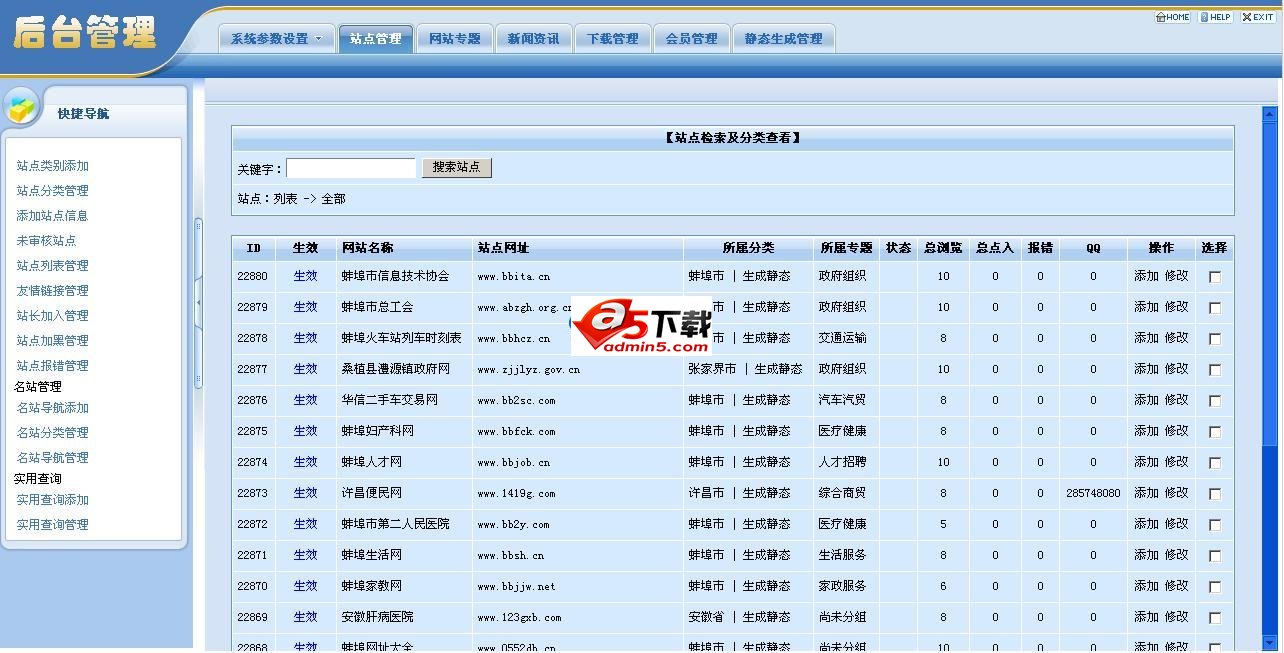This screenshot has height=653, width=1284.
Task: Collapse the left sidebar using the splitter handle
Action: (198, 301)
